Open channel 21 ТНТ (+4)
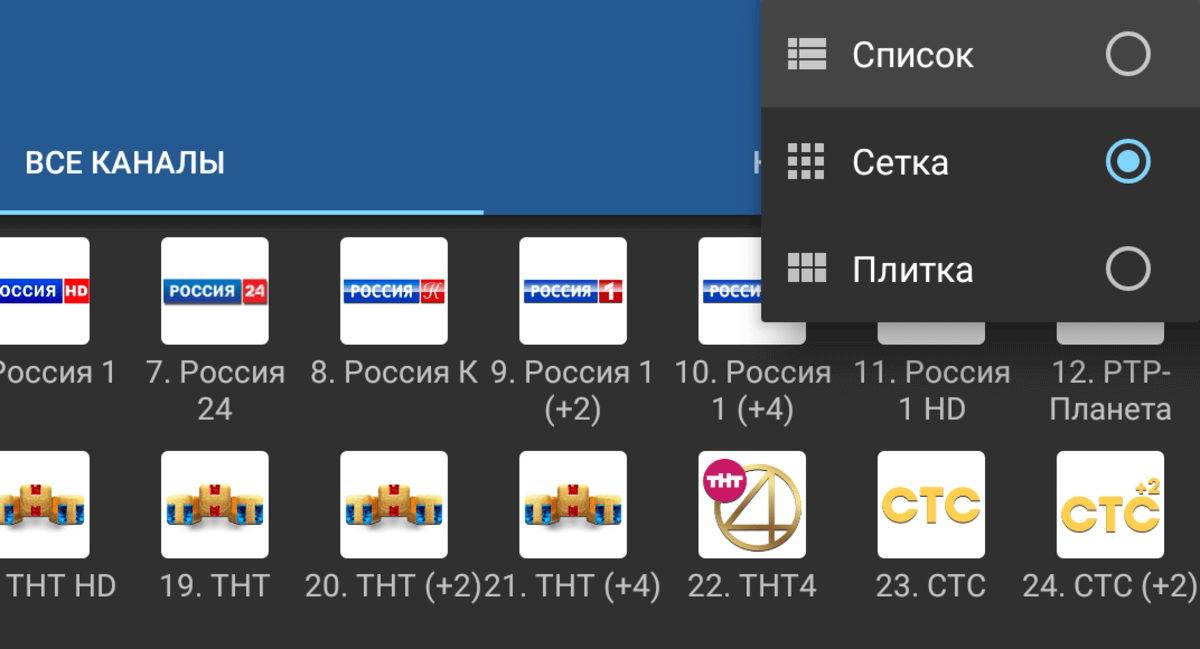The height and width of the screenshot is (649, 1200). click(572, 504)
